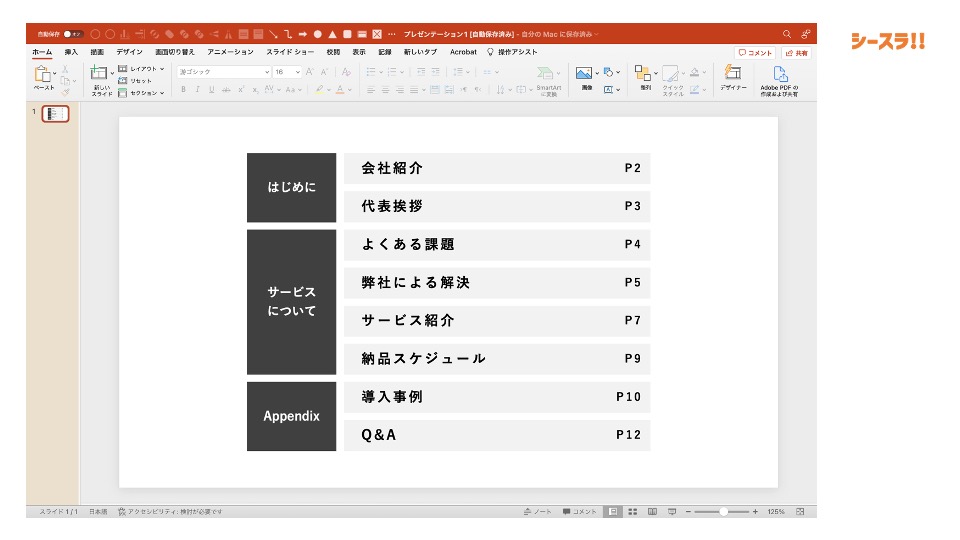This screenshot has width=960, height=540.
Task: Click the Picture (画像) insert icon
Action: pos(585,74)
